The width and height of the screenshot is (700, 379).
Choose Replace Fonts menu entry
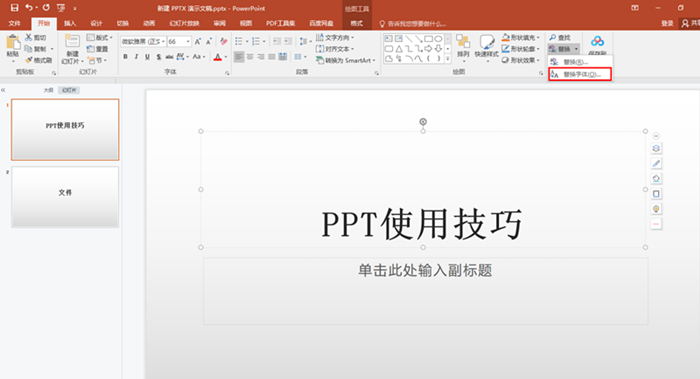(x=580, y=74)
